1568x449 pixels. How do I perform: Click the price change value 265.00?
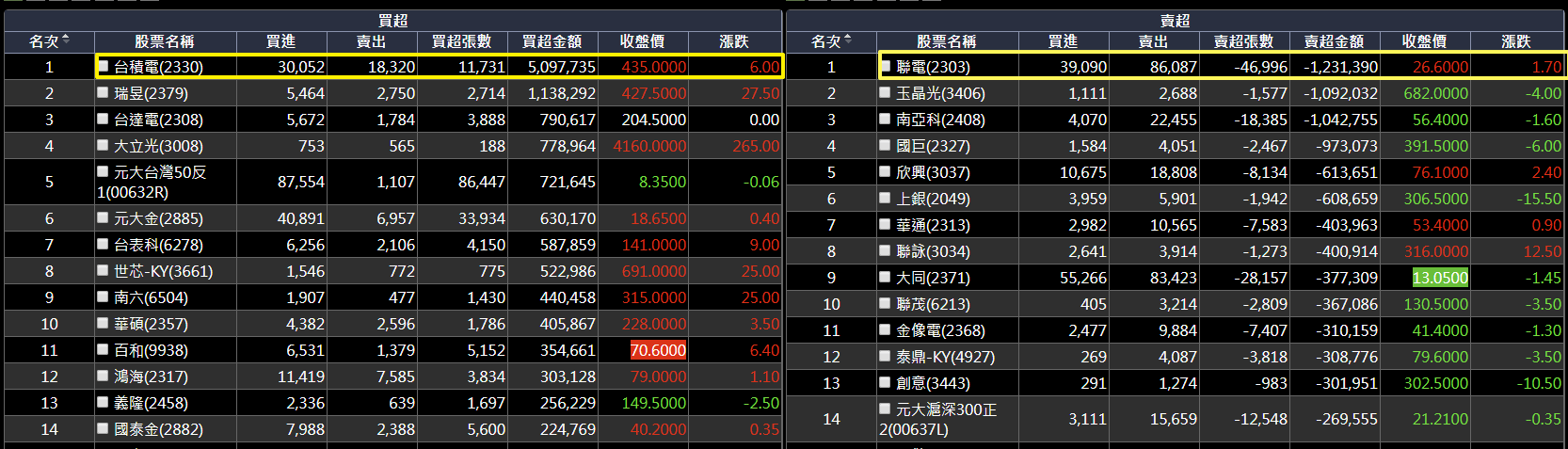756,146
